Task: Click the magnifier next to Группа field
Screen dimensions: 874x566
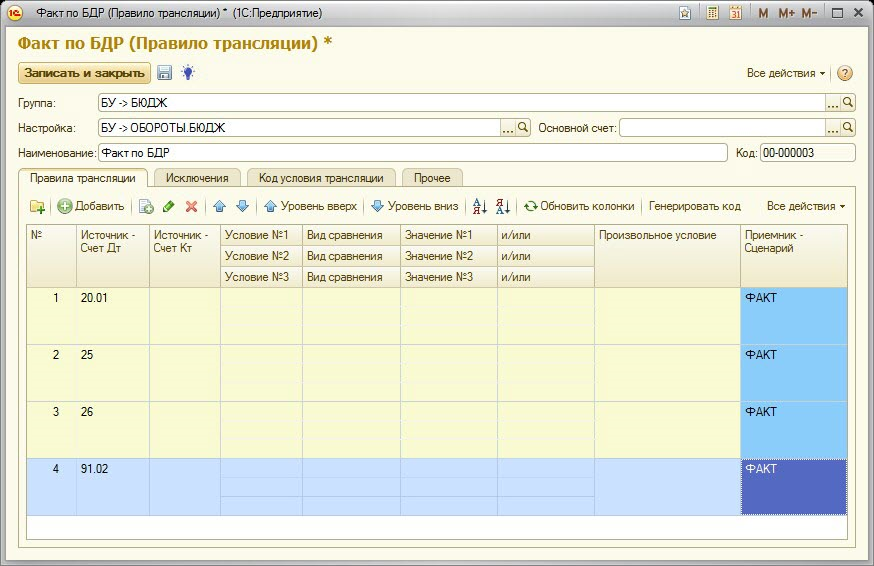Action: pos(848,102)
